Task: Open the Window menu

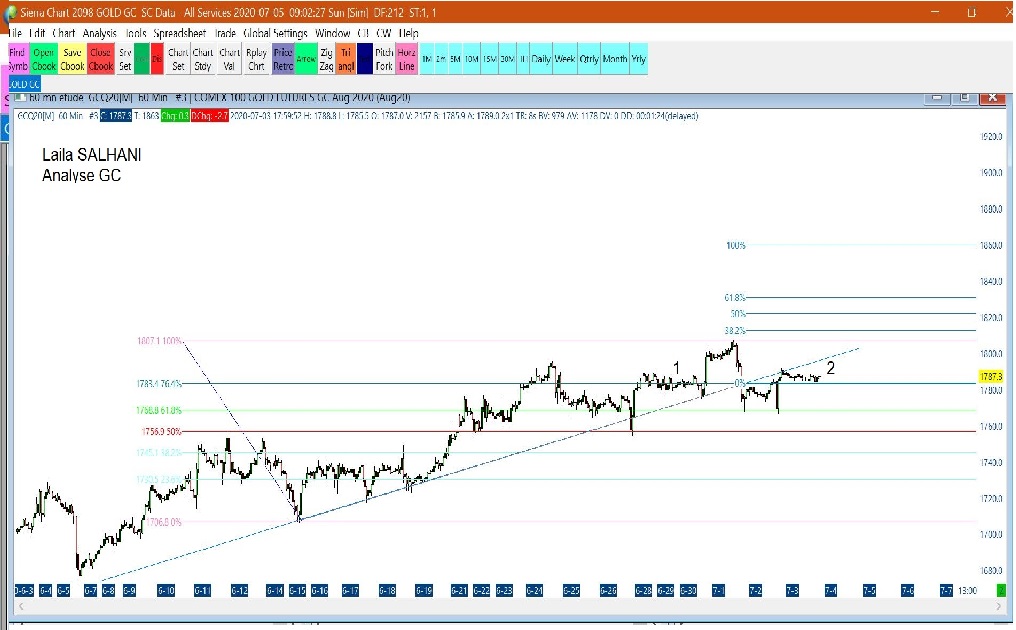Action: [x=332, y=33]
